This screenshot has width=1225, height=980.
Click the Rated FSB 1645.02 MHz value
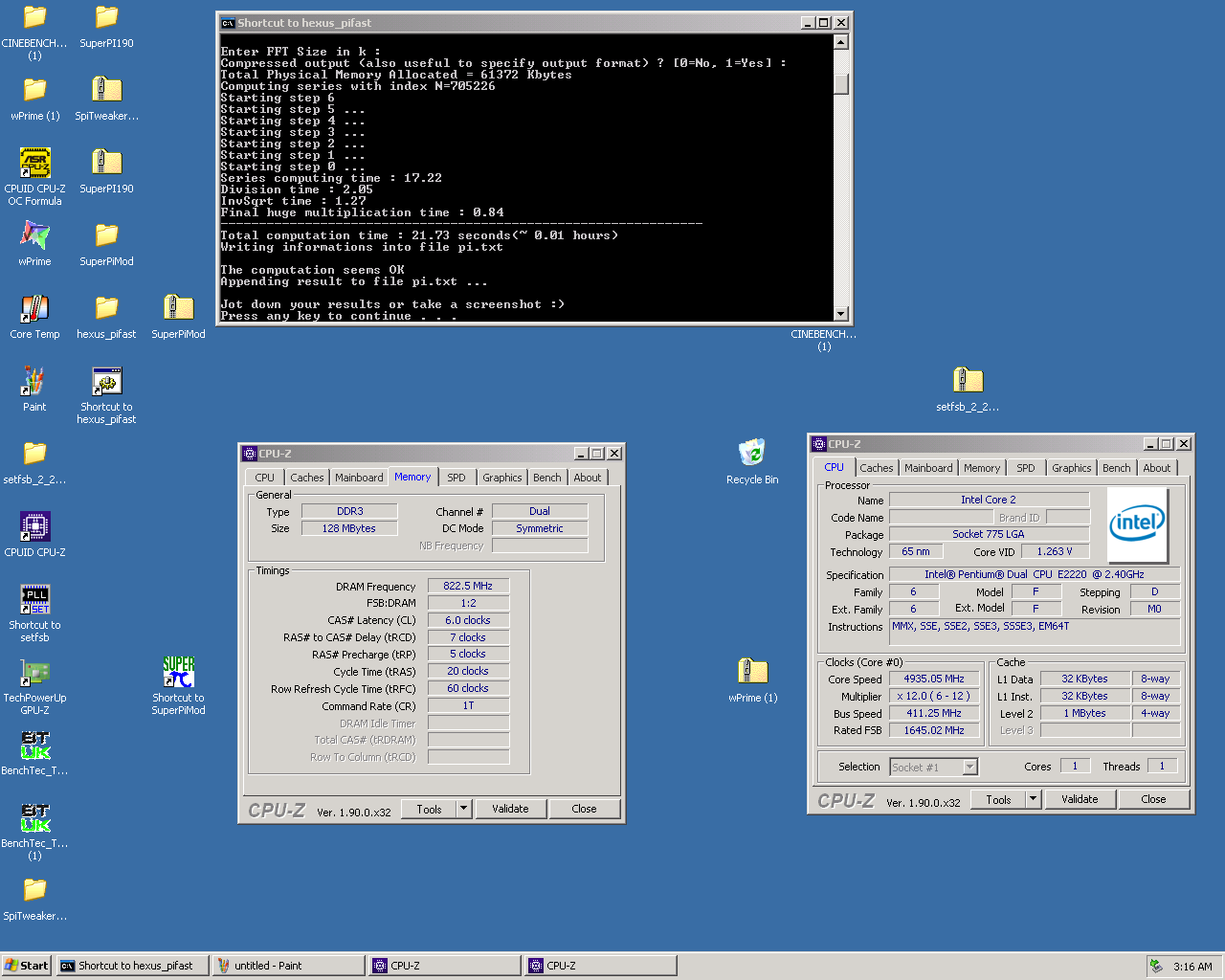pos(934,730)
